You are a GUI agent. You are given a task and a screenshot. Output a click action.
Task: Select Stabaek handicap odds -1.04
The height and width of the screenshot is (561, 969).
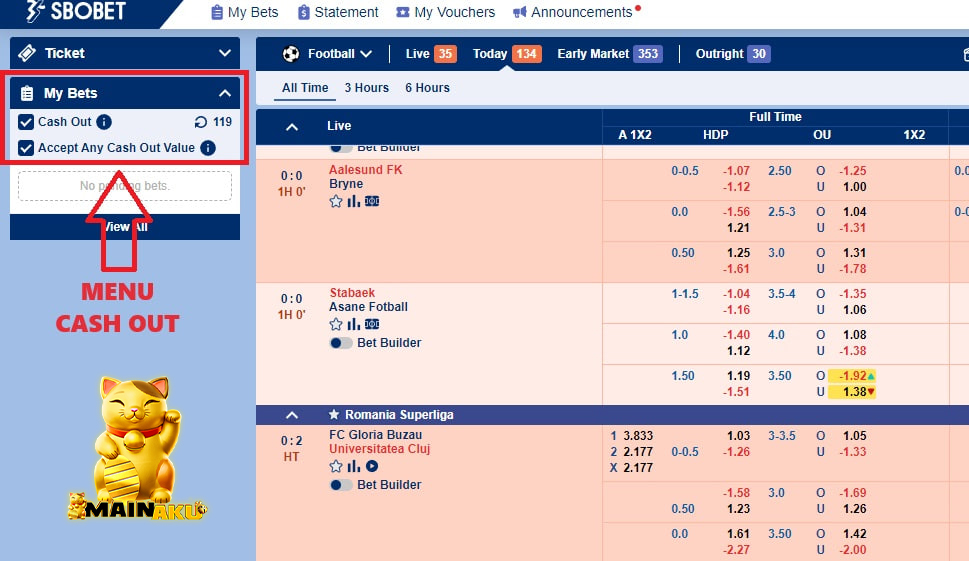click(x=736, y=293)
